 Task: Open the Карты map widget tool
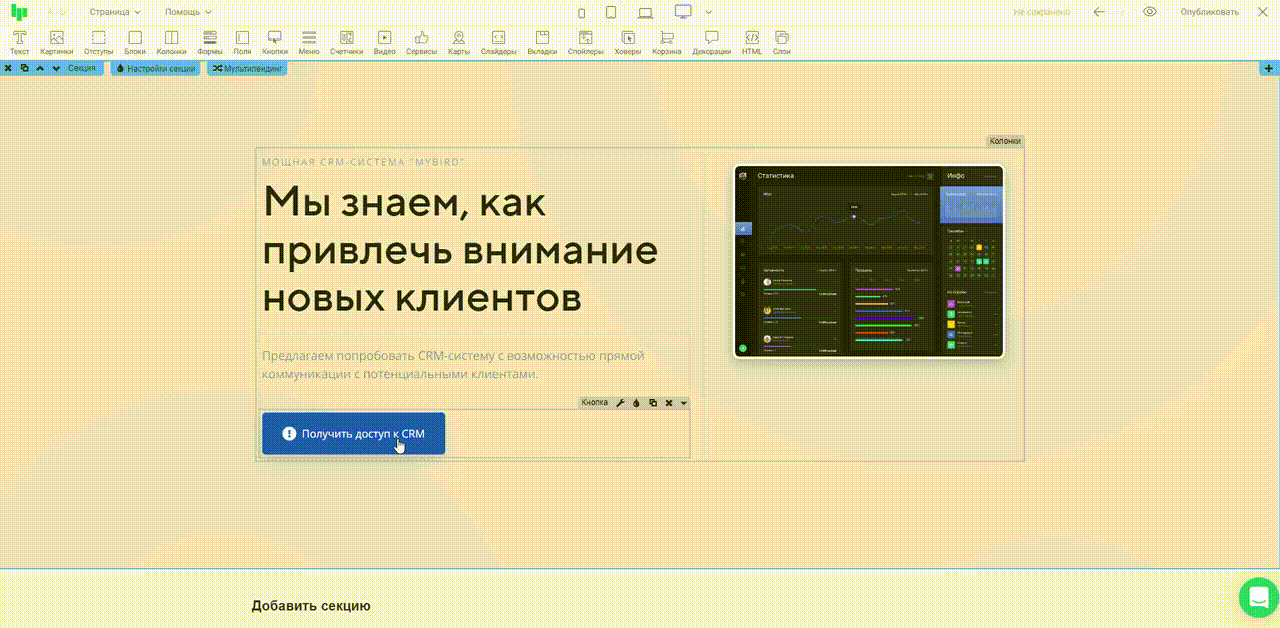(x=458, y=41)
